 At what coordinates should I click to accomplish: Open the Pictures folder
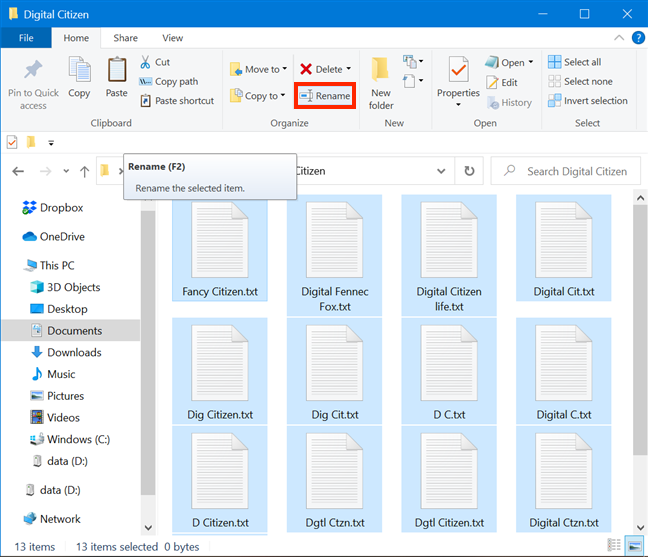click(57, 396)
